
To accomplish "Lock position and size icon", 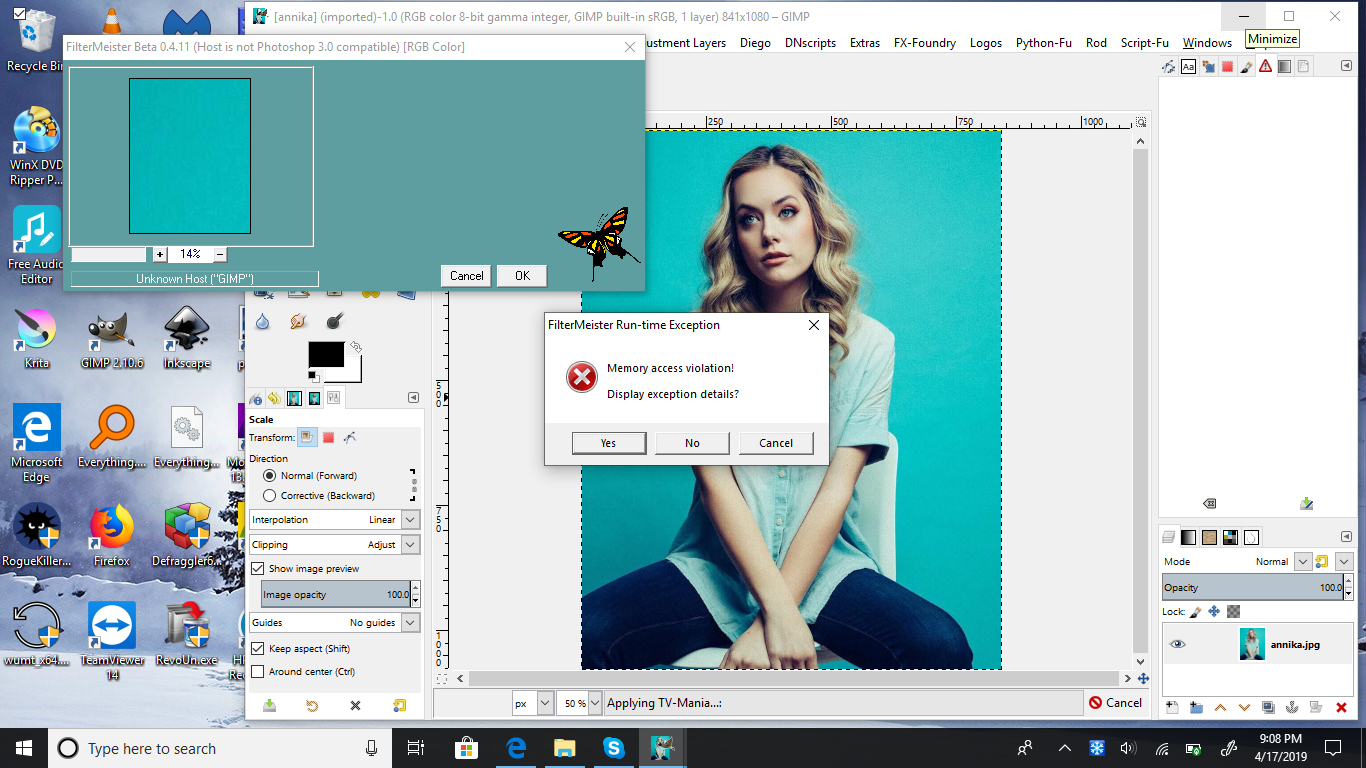I will [x=1214, y=611].
